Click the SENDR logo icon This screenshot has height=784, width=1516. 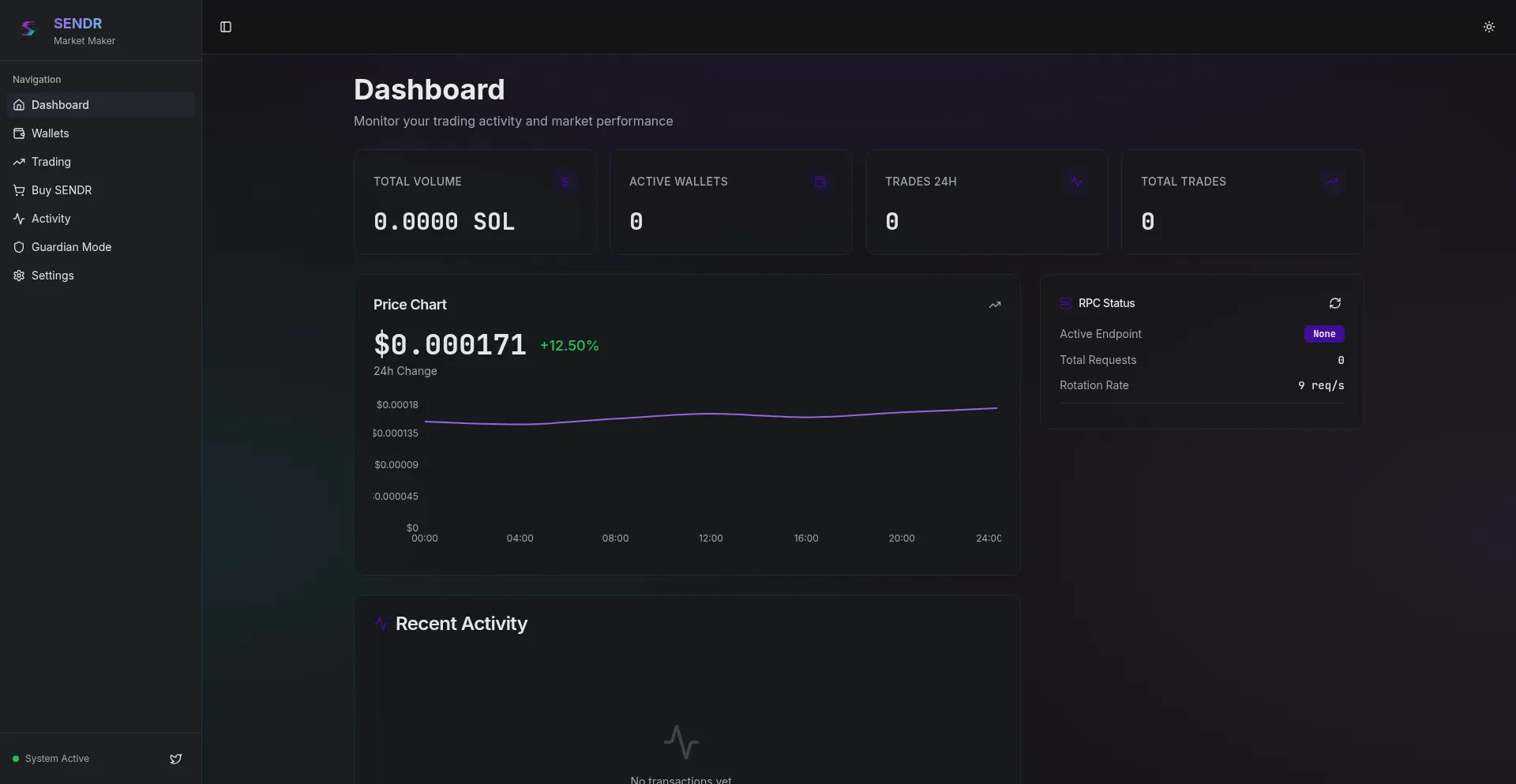click(x=28, y=29)
